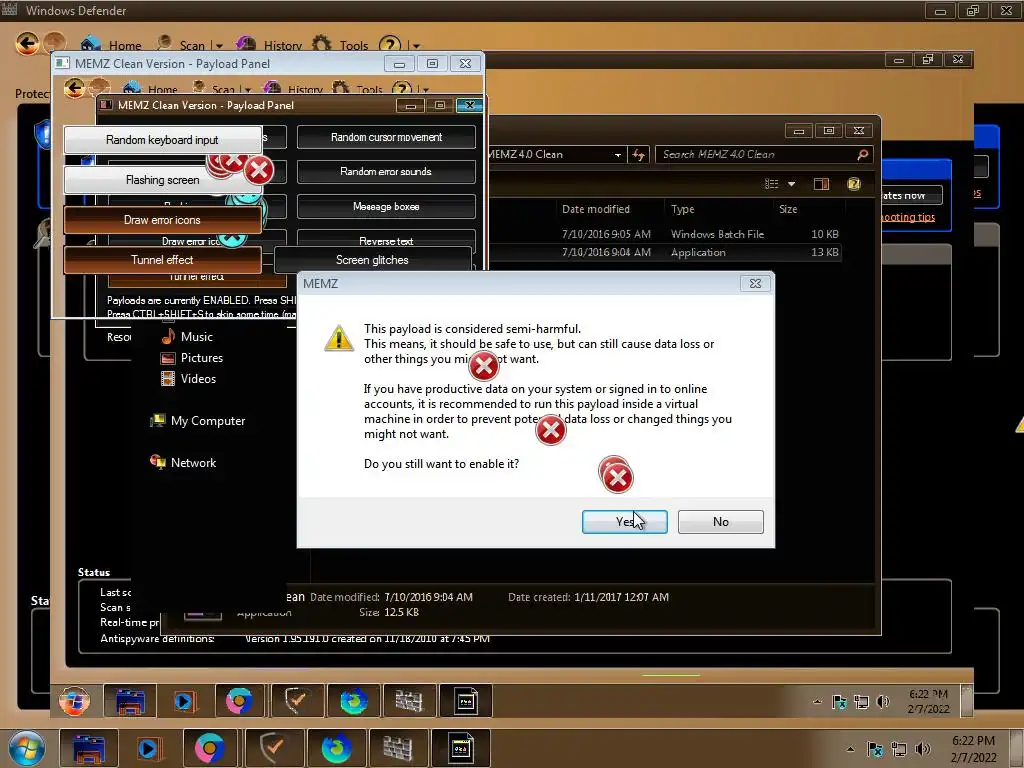Image resolution: width=1024 pixels, height=768 pixels.
Task: Refresh the Explorer address bar
Action: click(638, 154)
